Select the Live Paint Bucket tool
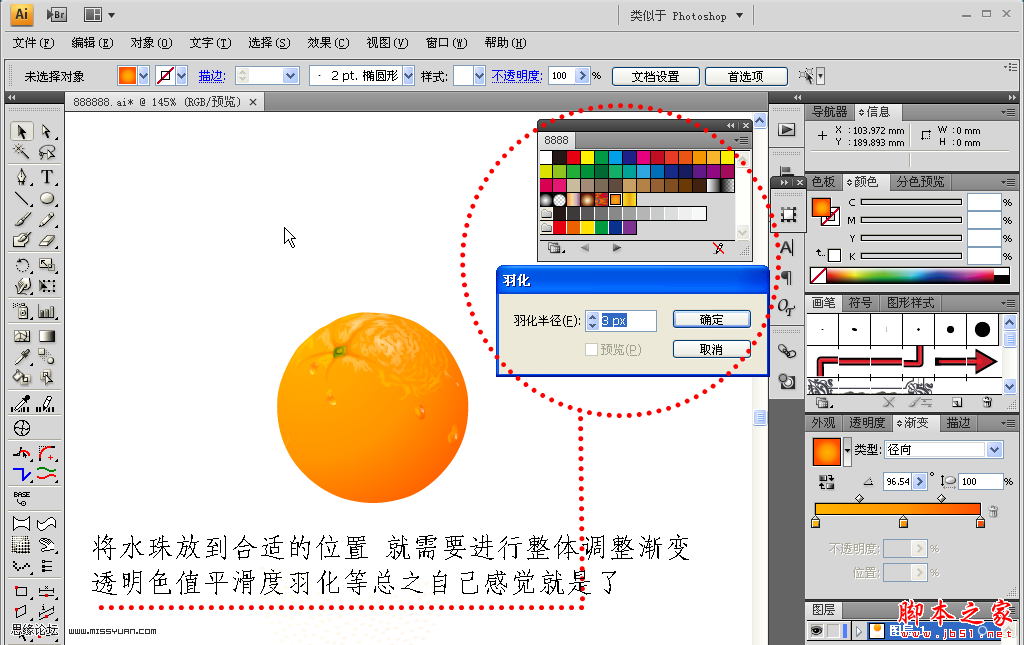 [22, 377]
